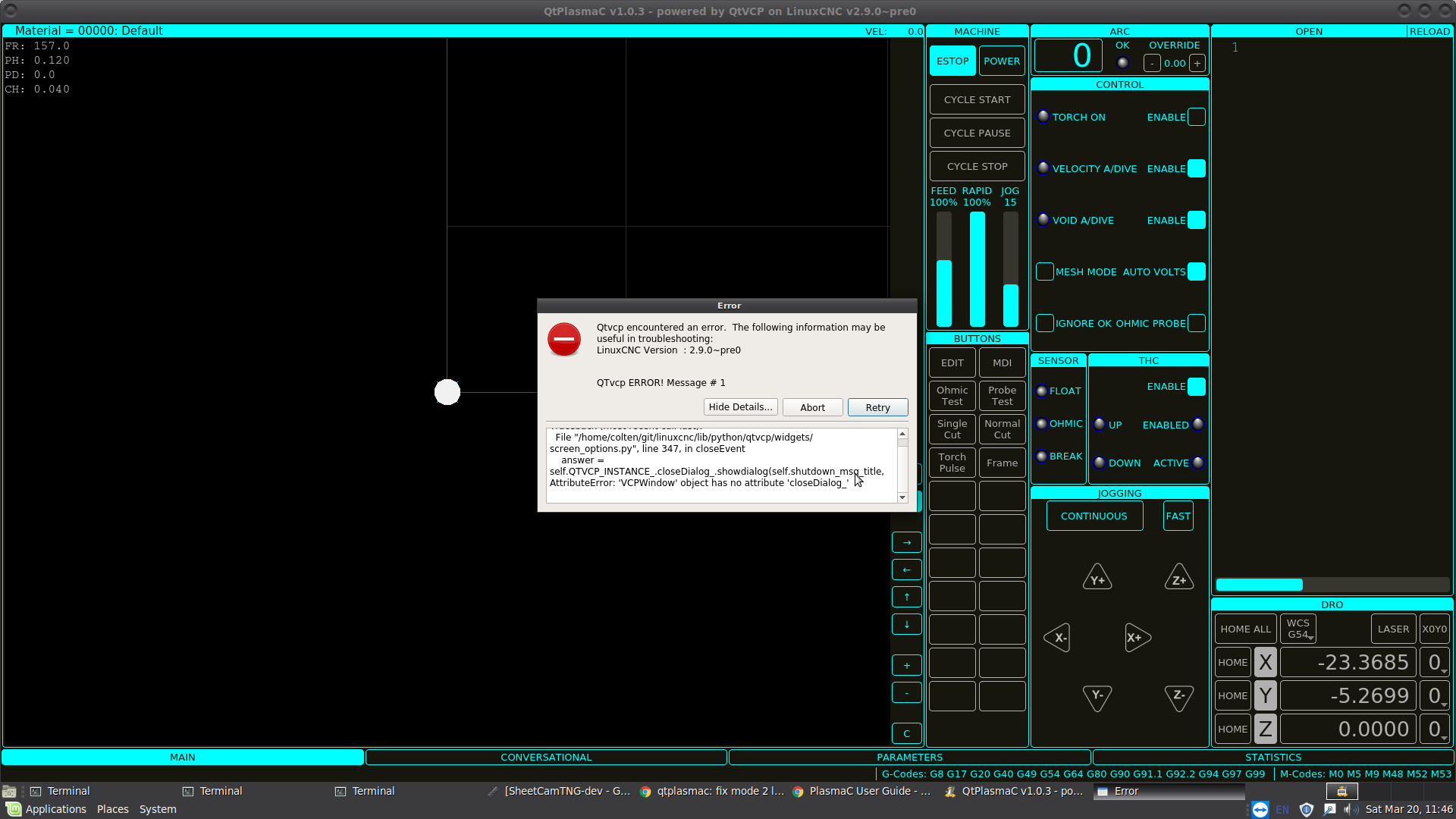1456x819 pixels.
Task: Click the shield tray icon
Action: pos(1306,809)
